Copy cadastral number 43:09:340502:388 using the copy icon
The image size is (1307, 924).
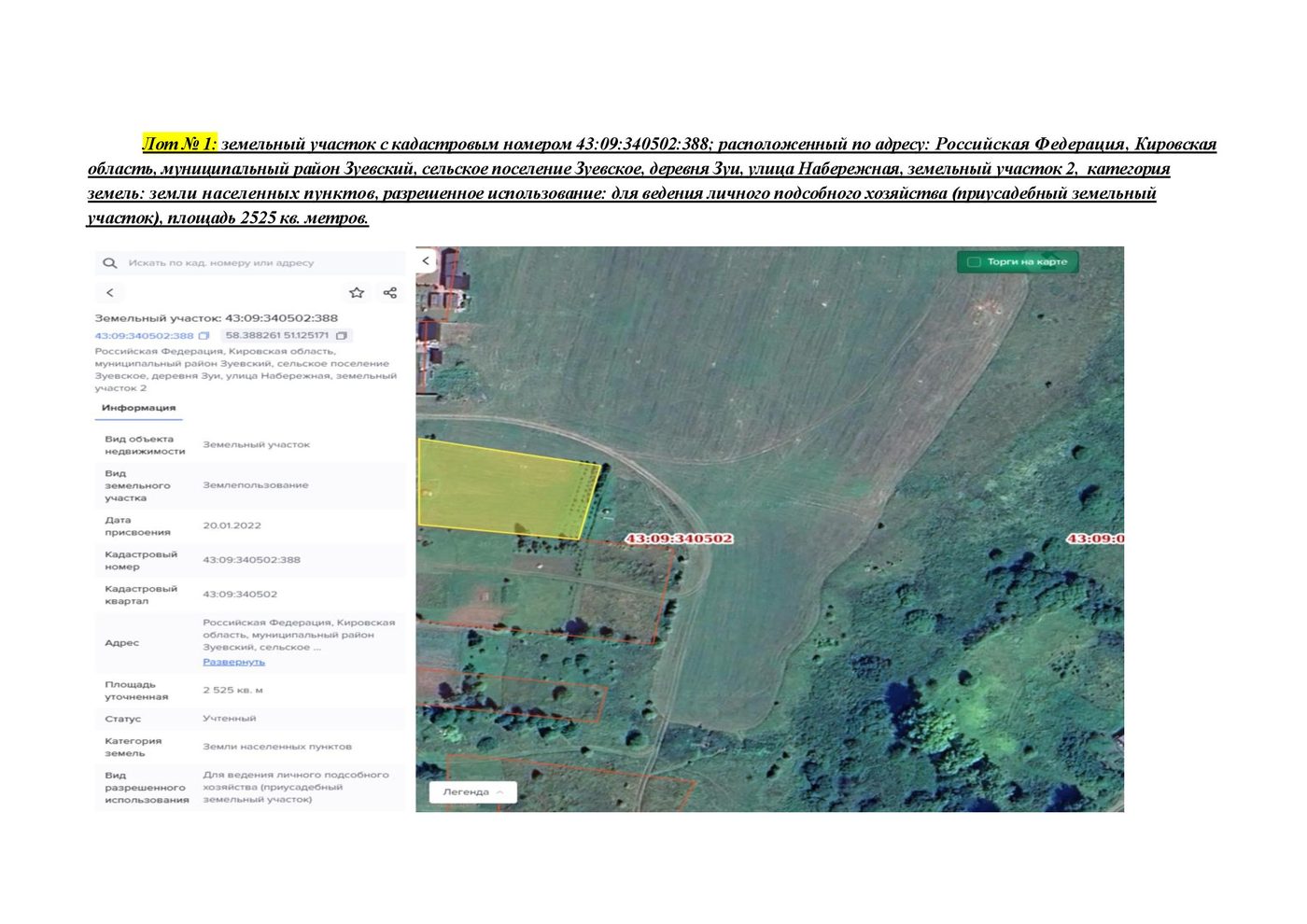coord(204,336)
